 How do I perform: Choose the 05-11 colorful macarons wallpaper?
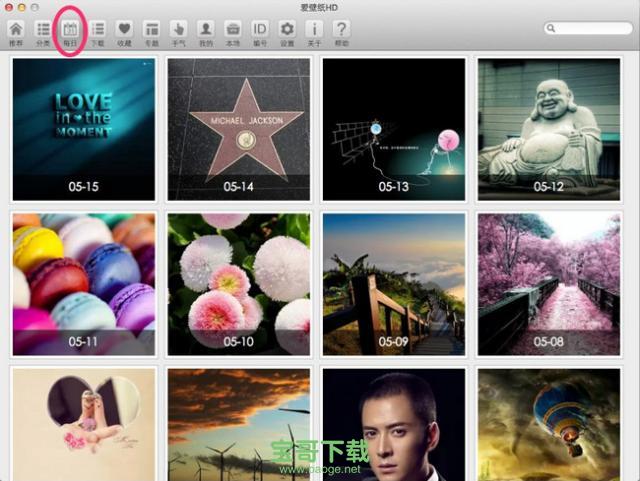click(x=84, y=284)
